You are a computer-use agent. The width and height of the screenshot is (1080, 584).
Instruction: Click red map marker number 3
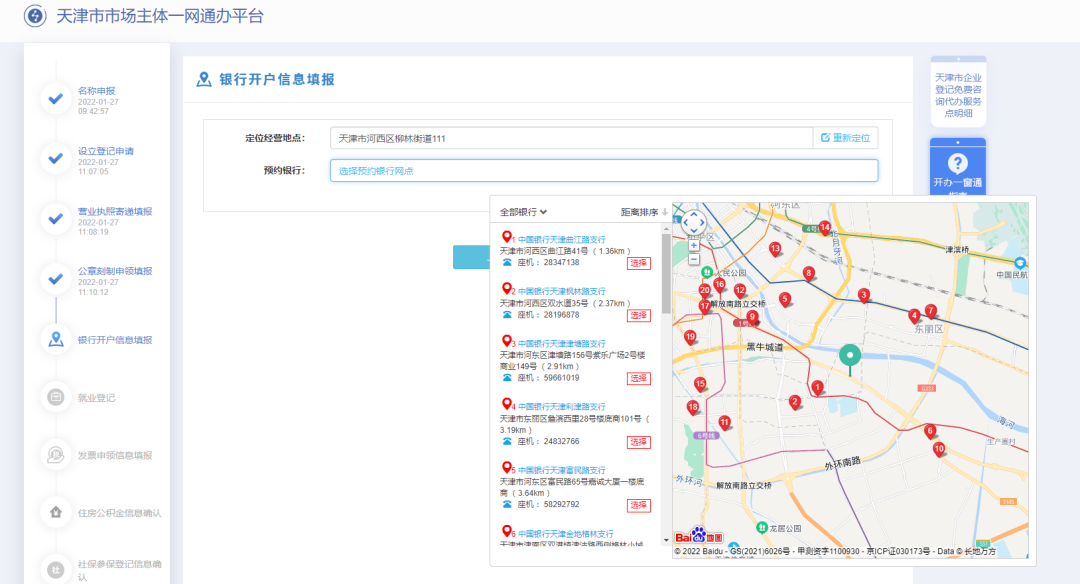click(864, 296)
